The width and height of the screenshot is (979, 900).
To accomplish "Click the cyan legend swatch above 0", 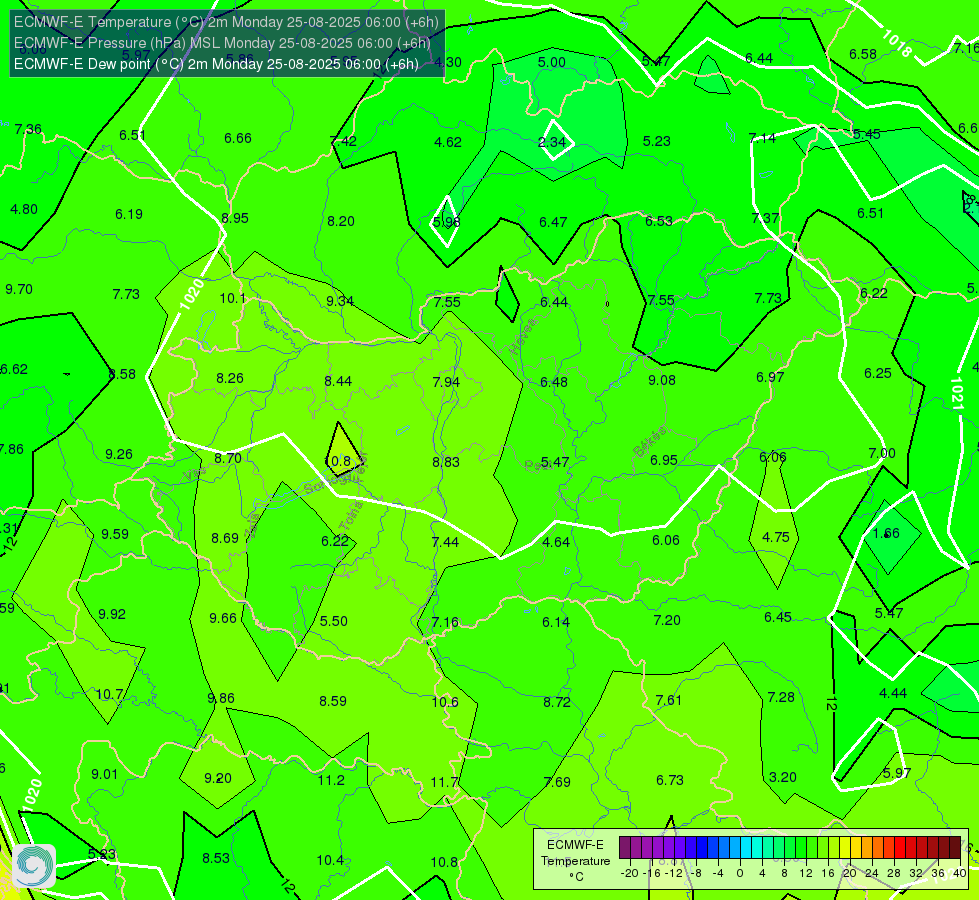I will 745,848.
